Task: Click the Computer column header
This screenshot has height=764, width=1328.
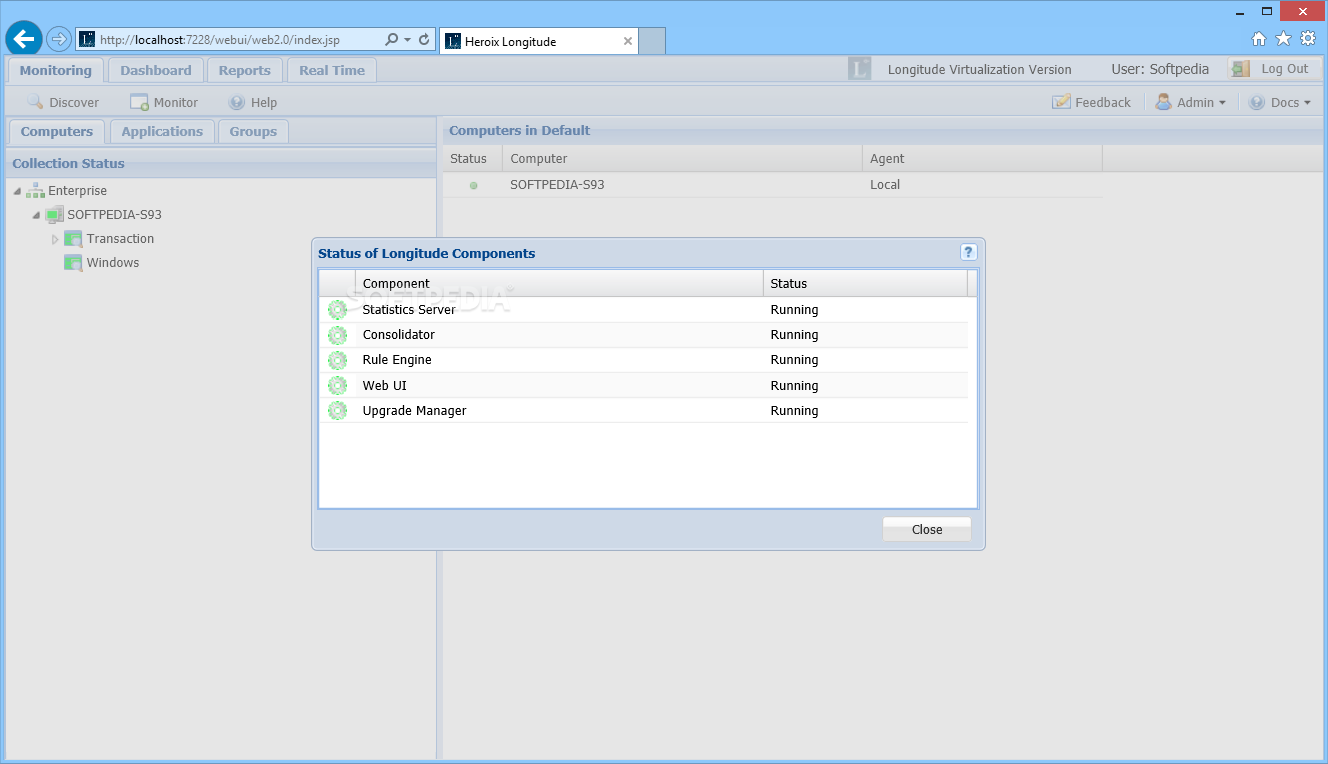Action: pos(682,158)
